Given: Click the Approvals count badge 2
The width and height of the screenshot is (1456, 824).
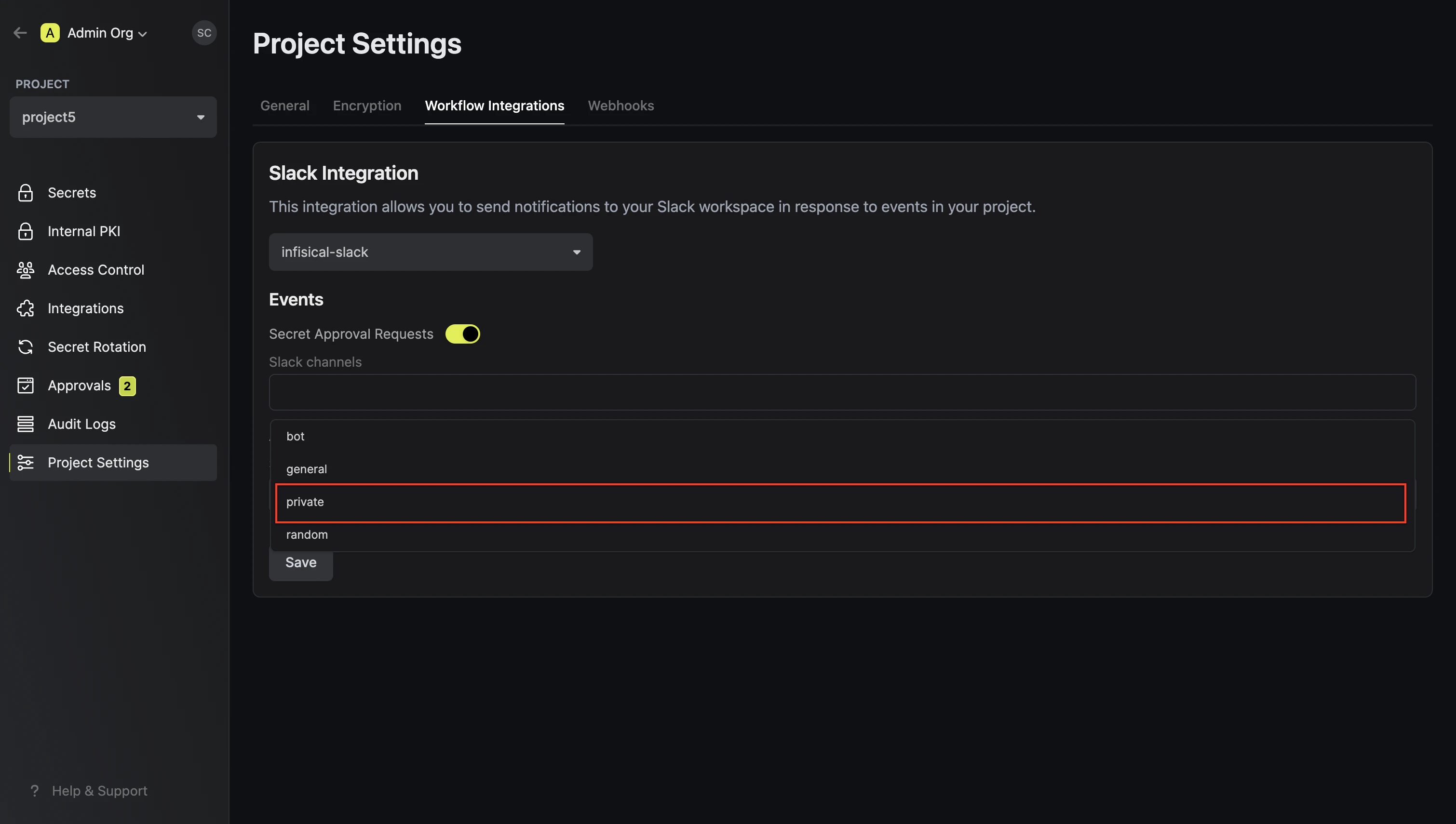Looking at the screenshot, I should (127, 386).
